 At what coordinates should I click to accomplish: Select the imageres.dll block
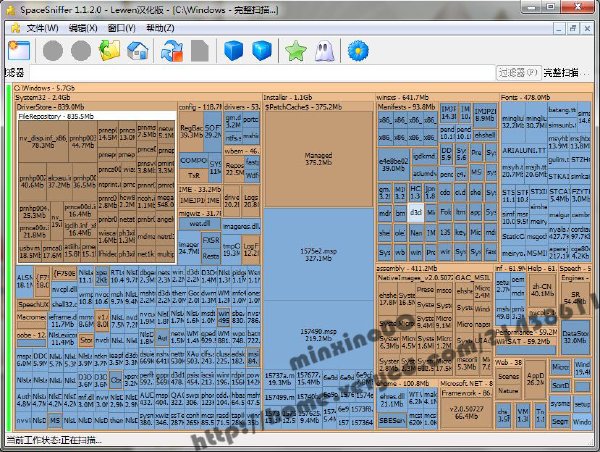tap(241, 226)
